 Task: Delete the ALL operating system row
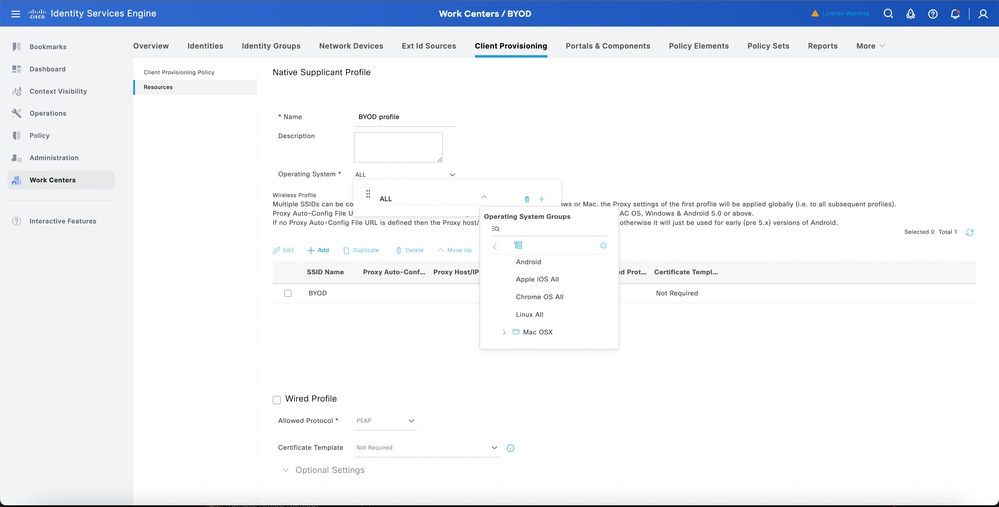click(526, 199)
